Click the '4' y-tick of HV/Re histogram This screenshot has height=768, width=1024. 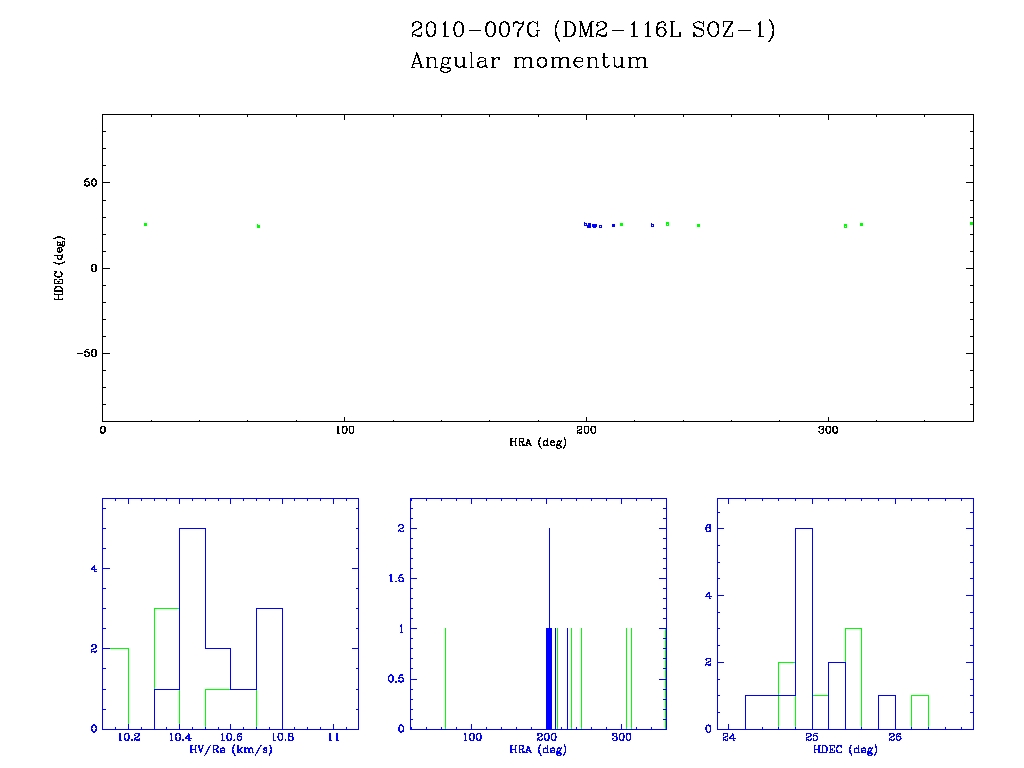coord(94,569)
